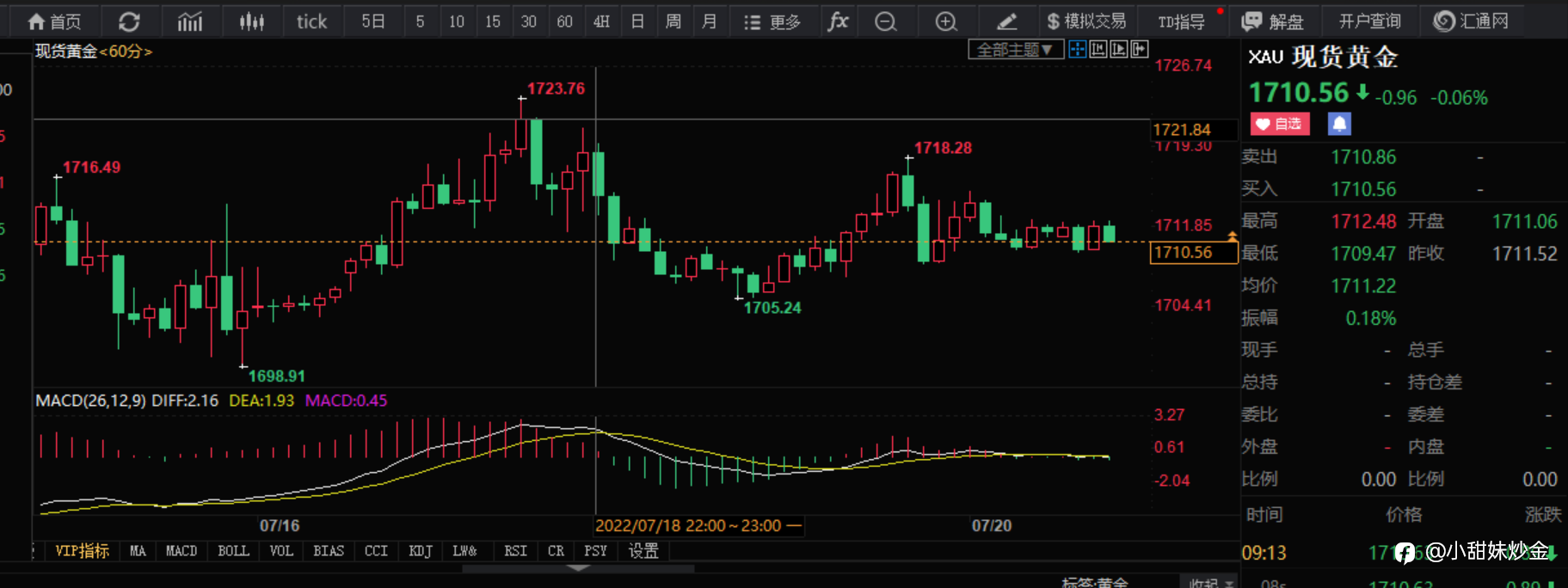Select the 周 weekly period
This screenshot has height=588, width=1568.
pos(673,21)
